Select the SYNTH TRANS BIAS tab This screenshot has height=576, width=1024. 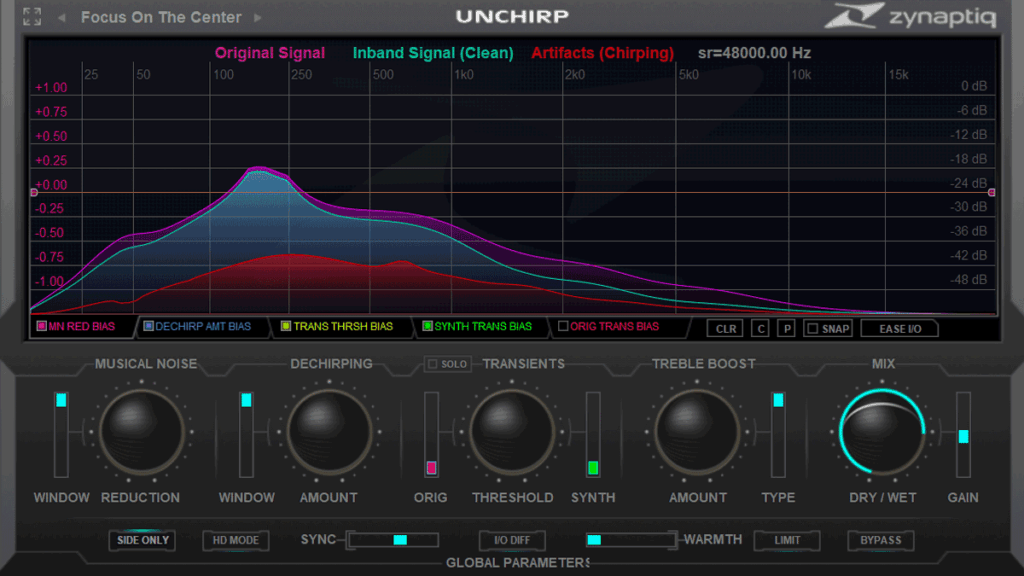(482, 327)
